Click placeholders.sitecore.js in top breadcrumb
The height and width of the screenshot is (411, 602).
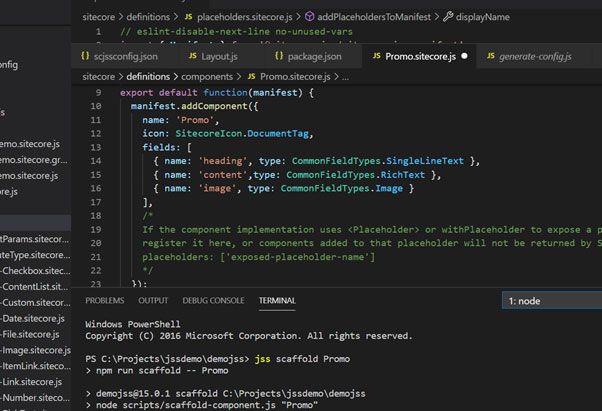pyautogui.click(x=245, y=17)
